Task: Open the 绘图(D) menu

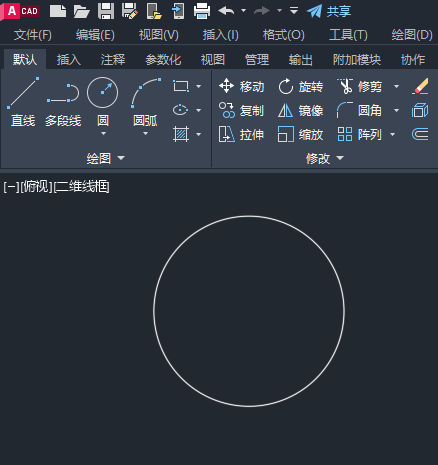Action: (x=412, y=35)
